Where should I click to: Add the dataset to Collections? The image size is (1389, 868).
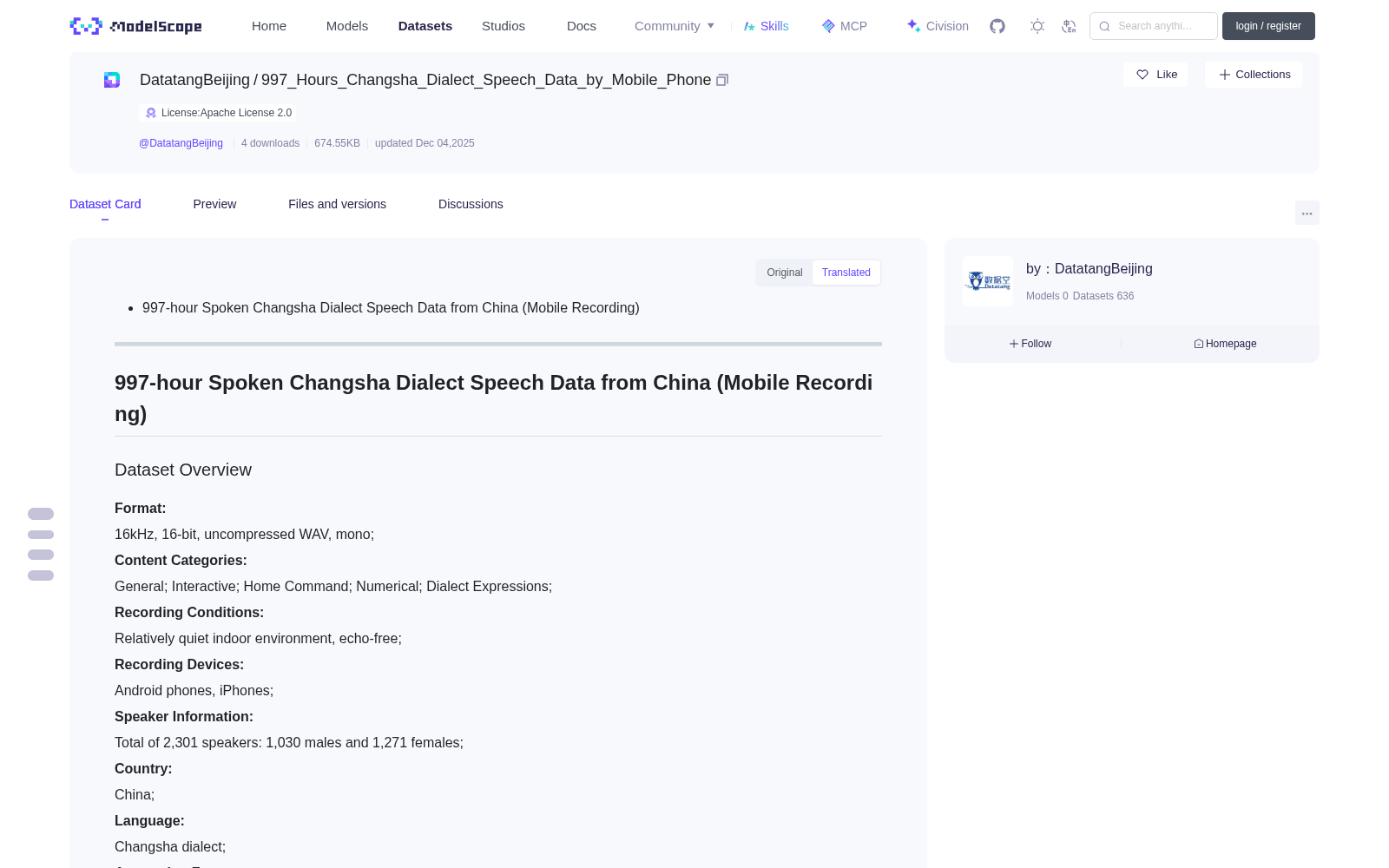click(x=1254, y=75)
